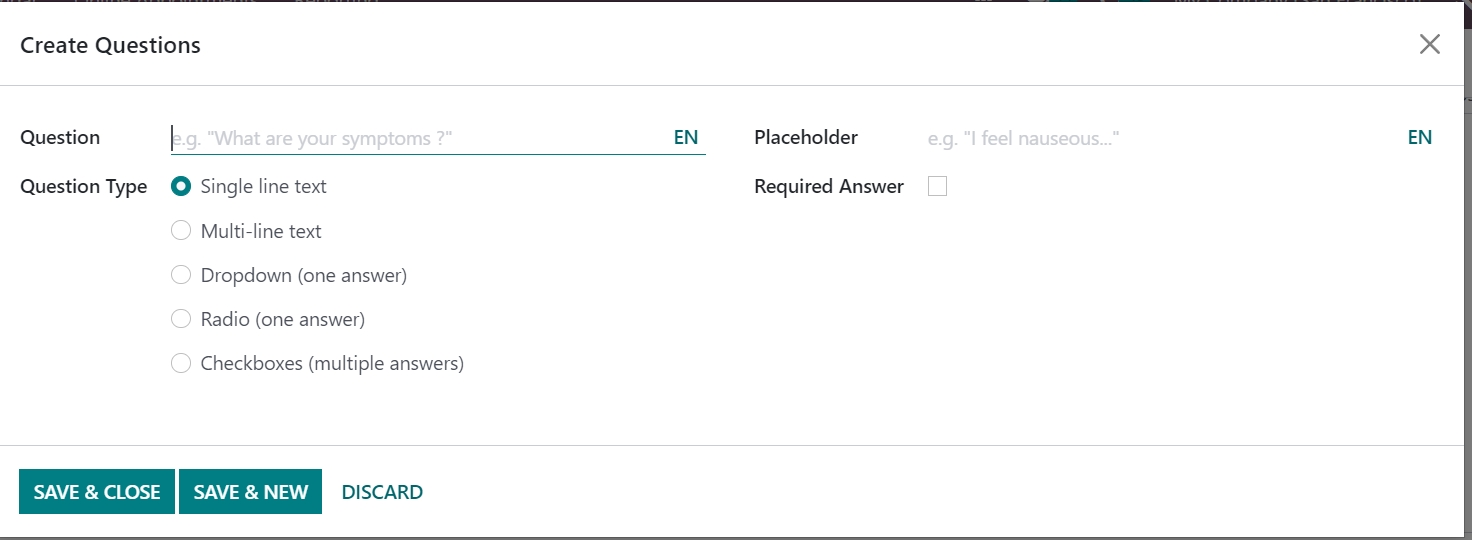
Task: Enable the Required Answer checkbox
Action: click(x=937, y=187)
